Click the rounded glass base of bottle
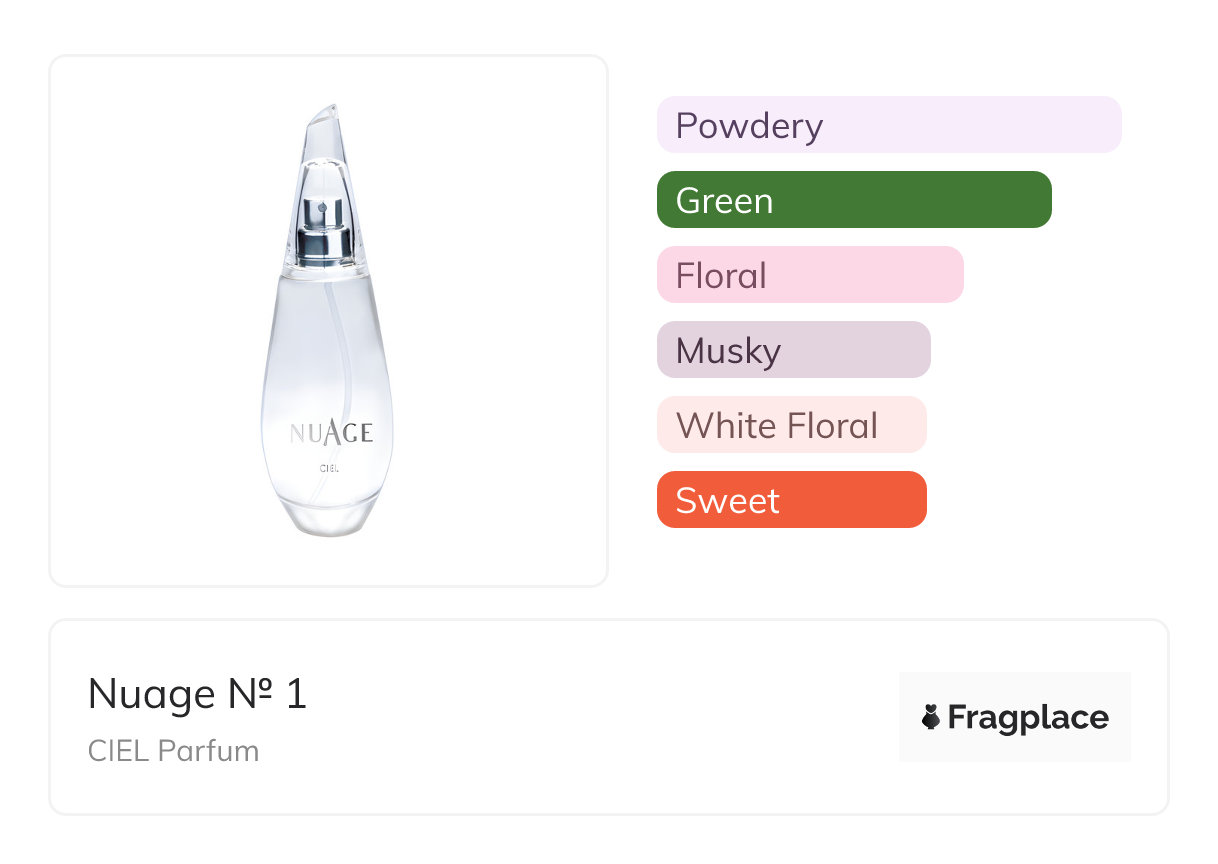The height and width of the screenshot is (864, 1218). (x=330, y=516)
